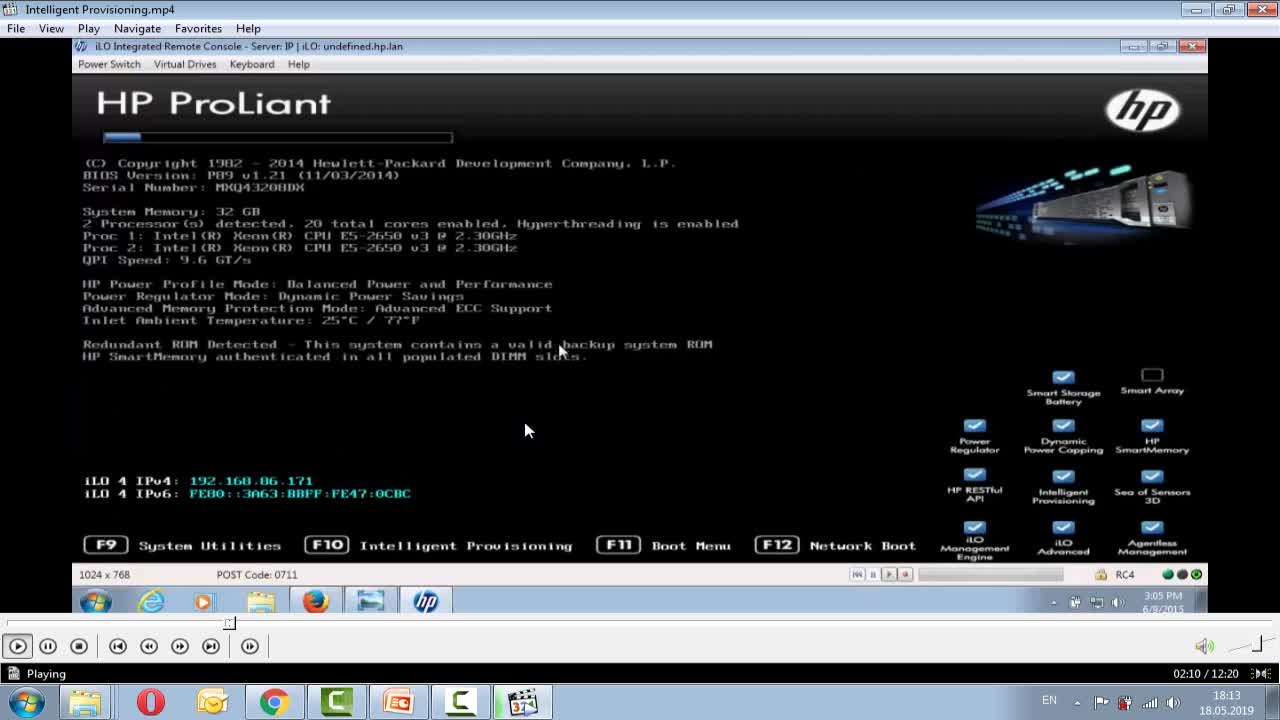Click the Intelligent Provisioning checkbox
Image resolution: width=1280 pixels, height=720 pixels.
tap(1063, 477)
